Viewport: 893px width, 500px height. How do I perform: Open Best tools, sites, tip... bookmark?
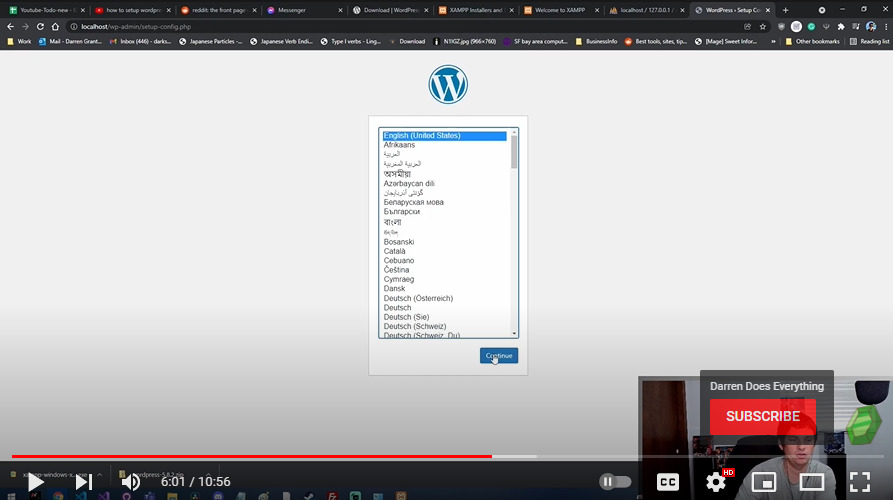point(656,42)
